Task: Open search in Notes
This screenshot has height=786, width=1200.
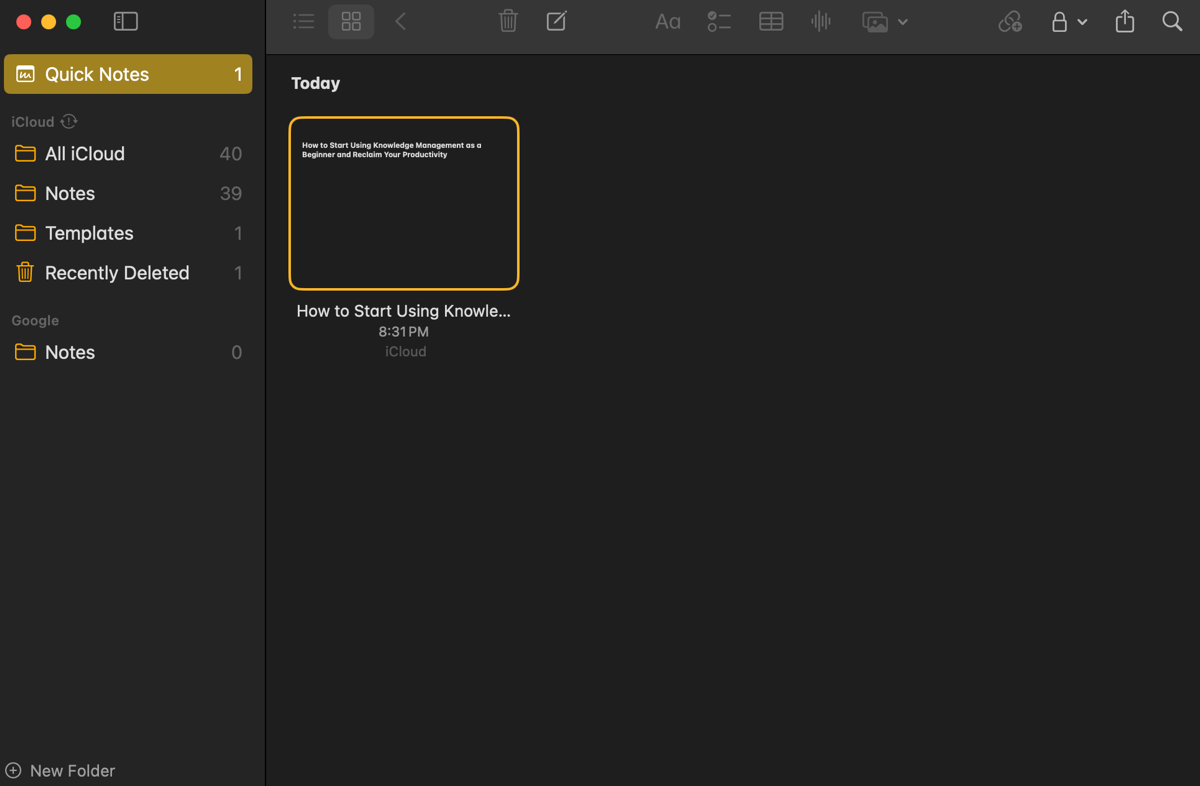Action: (x=1171, y=21)
